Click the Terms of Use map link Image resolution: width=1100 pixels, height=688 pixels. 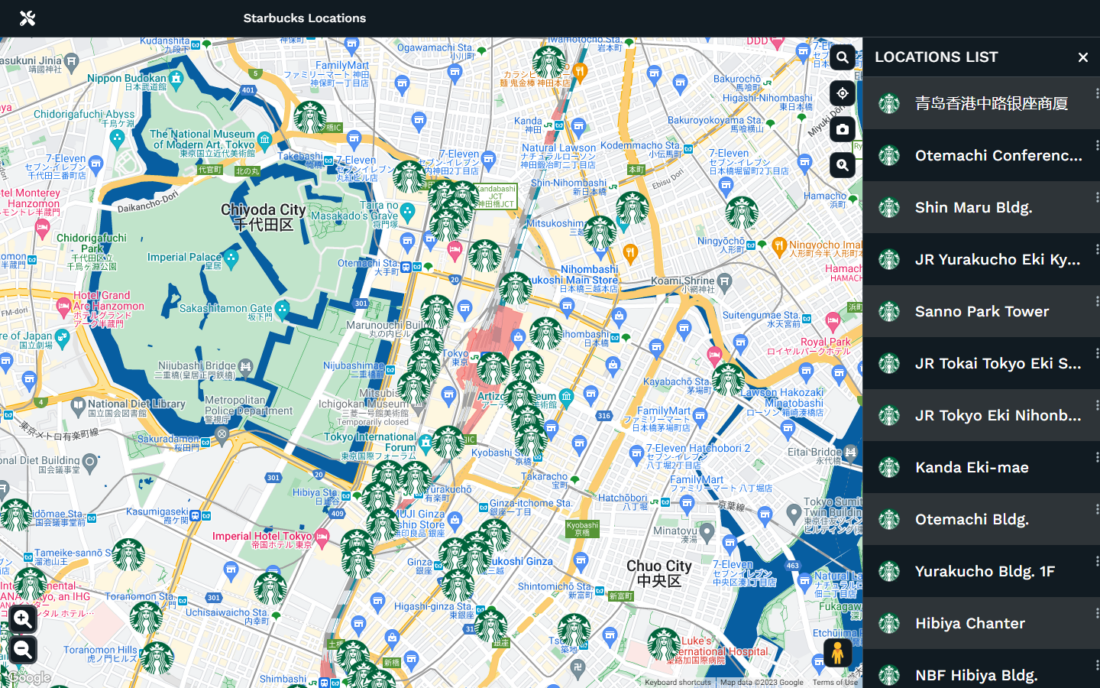coord(835,682)
